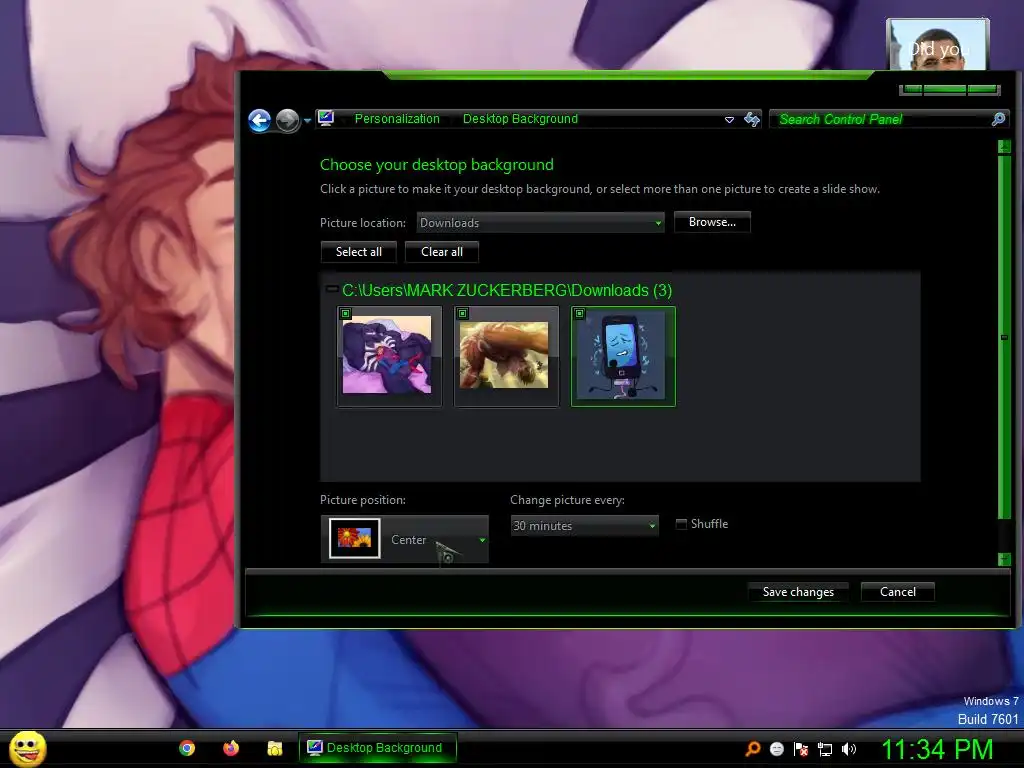
Task: Click the Desktop Background breadcrumb
Action: [520, 119]
